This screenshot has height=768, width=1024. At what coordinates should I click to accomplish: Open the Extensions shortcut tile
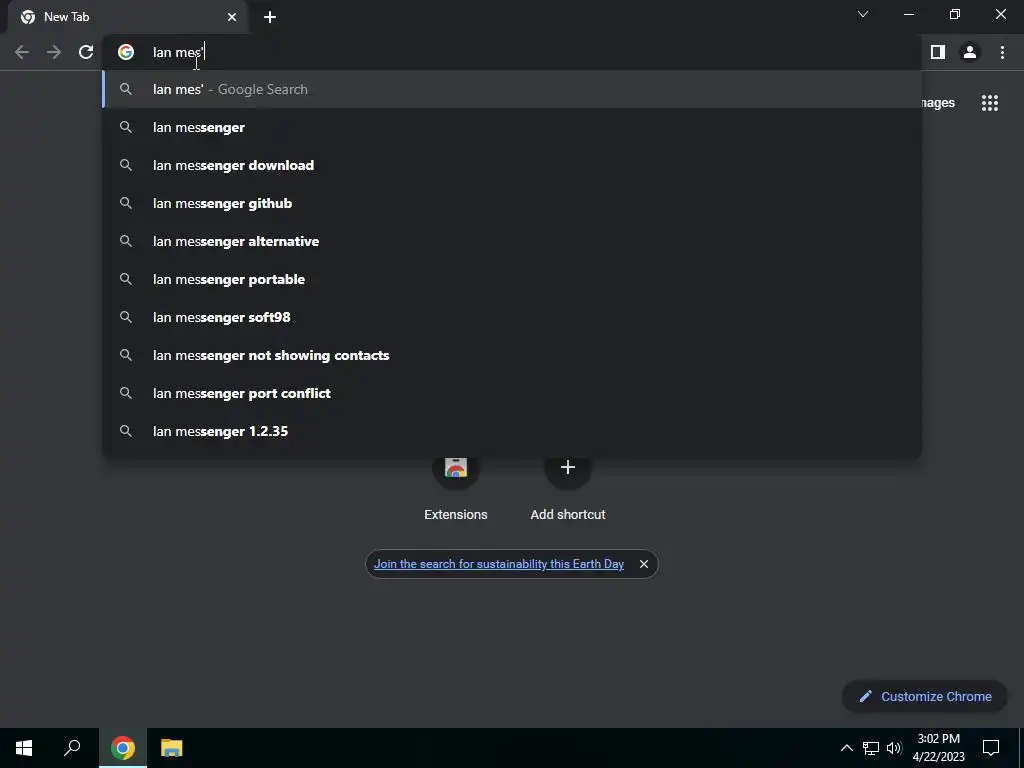(x=456, y=487)
